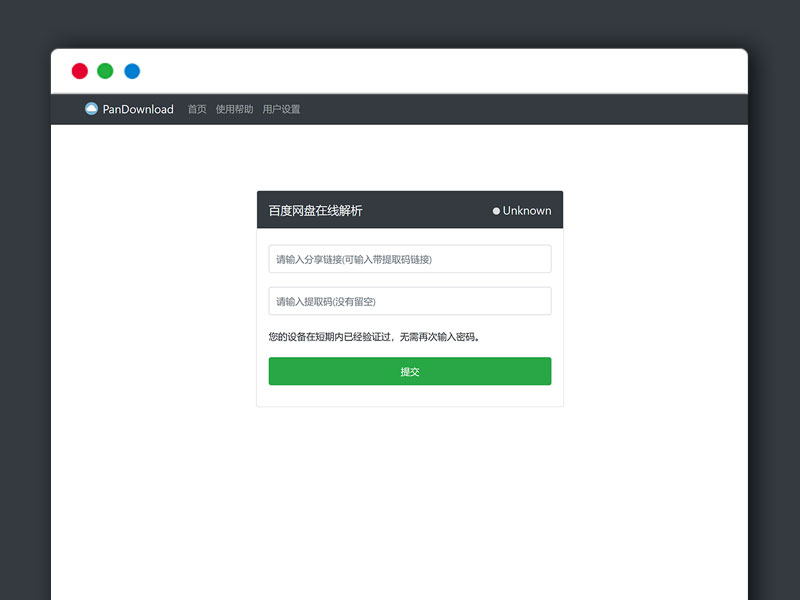
Task: Click the share link input field
Action: coord(410,258)
